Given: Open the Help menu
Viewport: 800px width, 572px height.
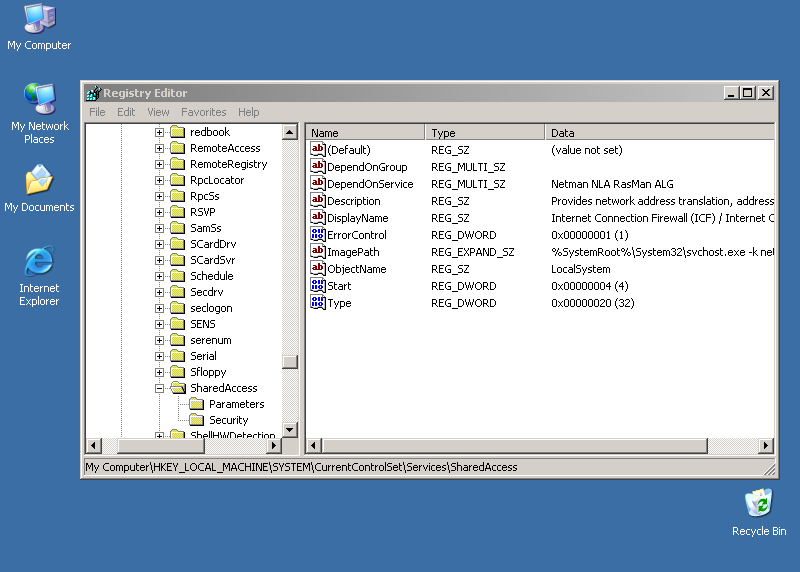Looking at the screenshot, I should point(248,112).
